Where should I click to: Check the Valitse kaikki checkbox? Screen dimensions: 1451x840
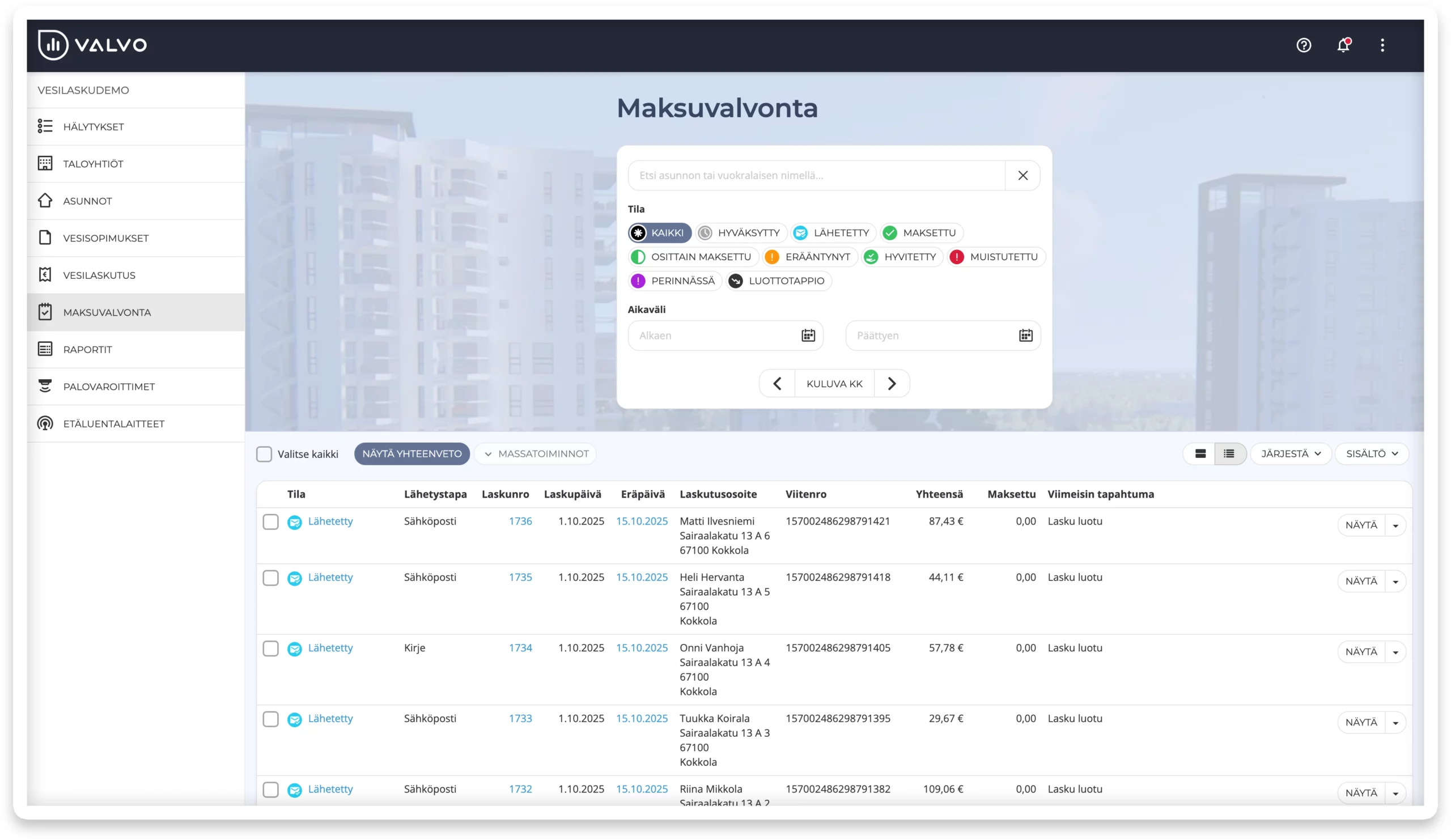pyautogui.click(x=264, y=454)
